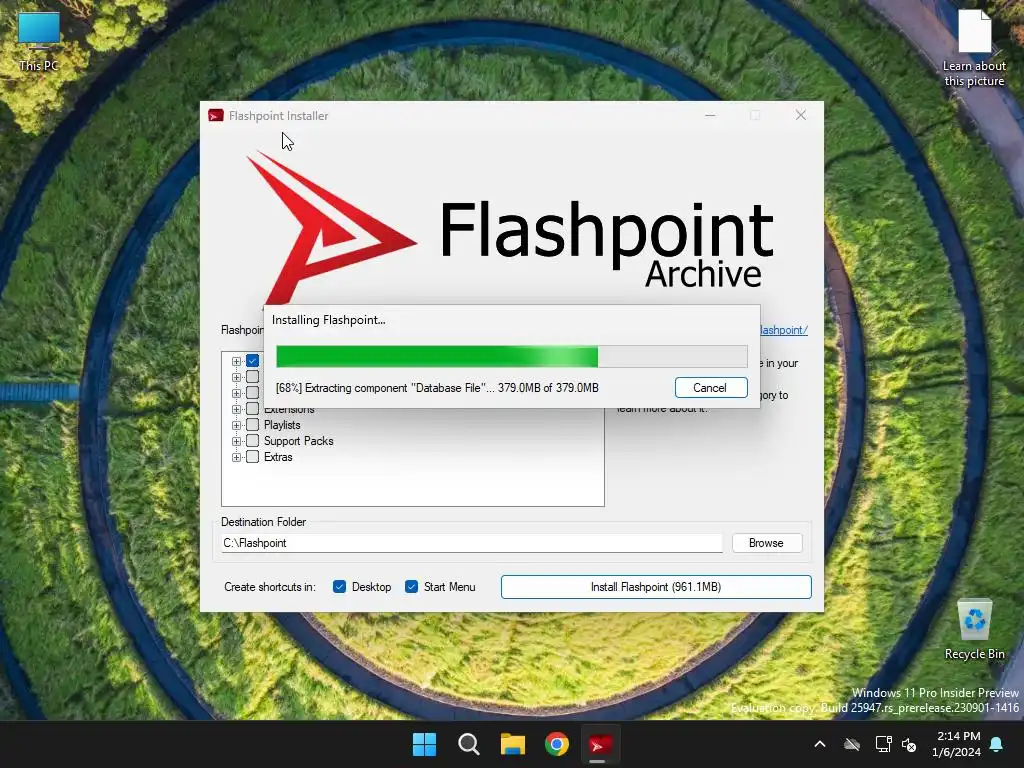Select the Support Packs tree label
1024x768 pixels.
[x=298, y=441]
